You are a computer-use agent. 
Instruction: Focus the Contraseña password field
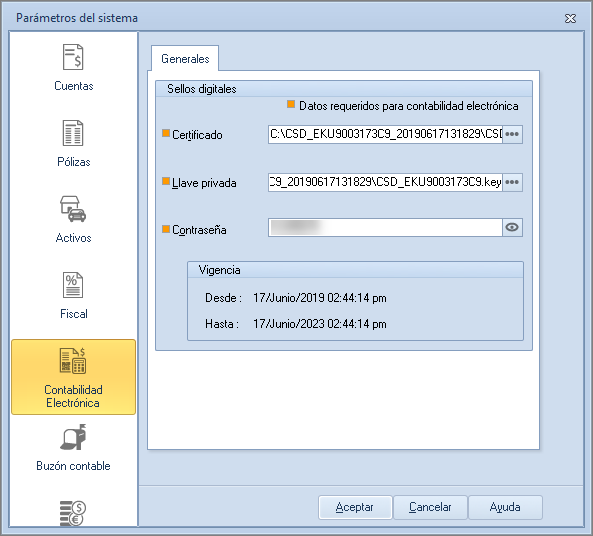point(385,227)
